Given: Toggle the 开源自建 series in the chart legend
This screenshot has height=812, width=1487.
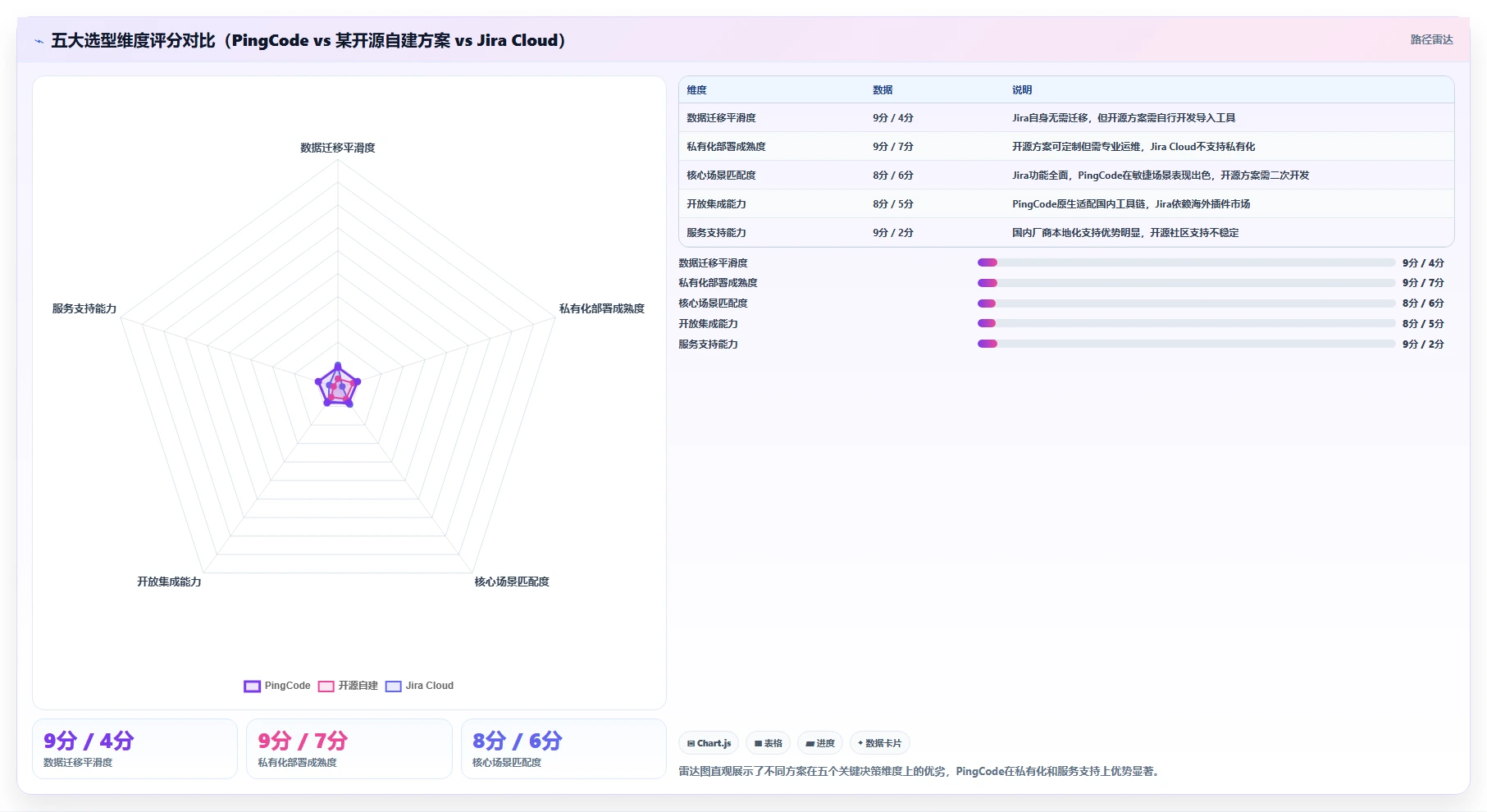Looking at the screenshot, I should click(348, 686).
